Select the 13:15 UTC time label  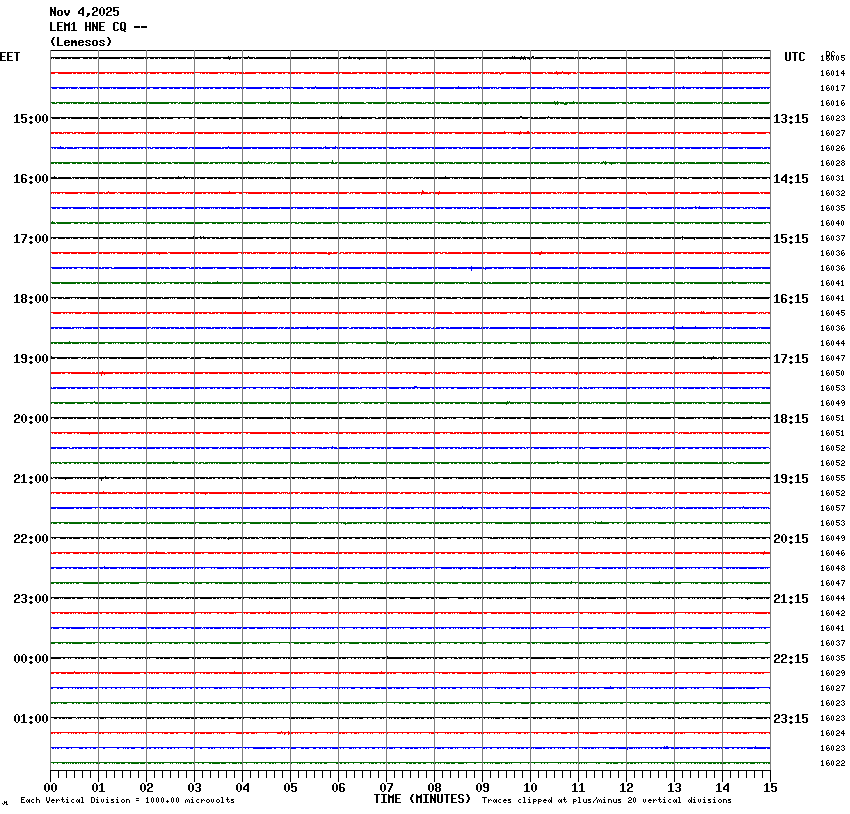[x=790, y=119]
